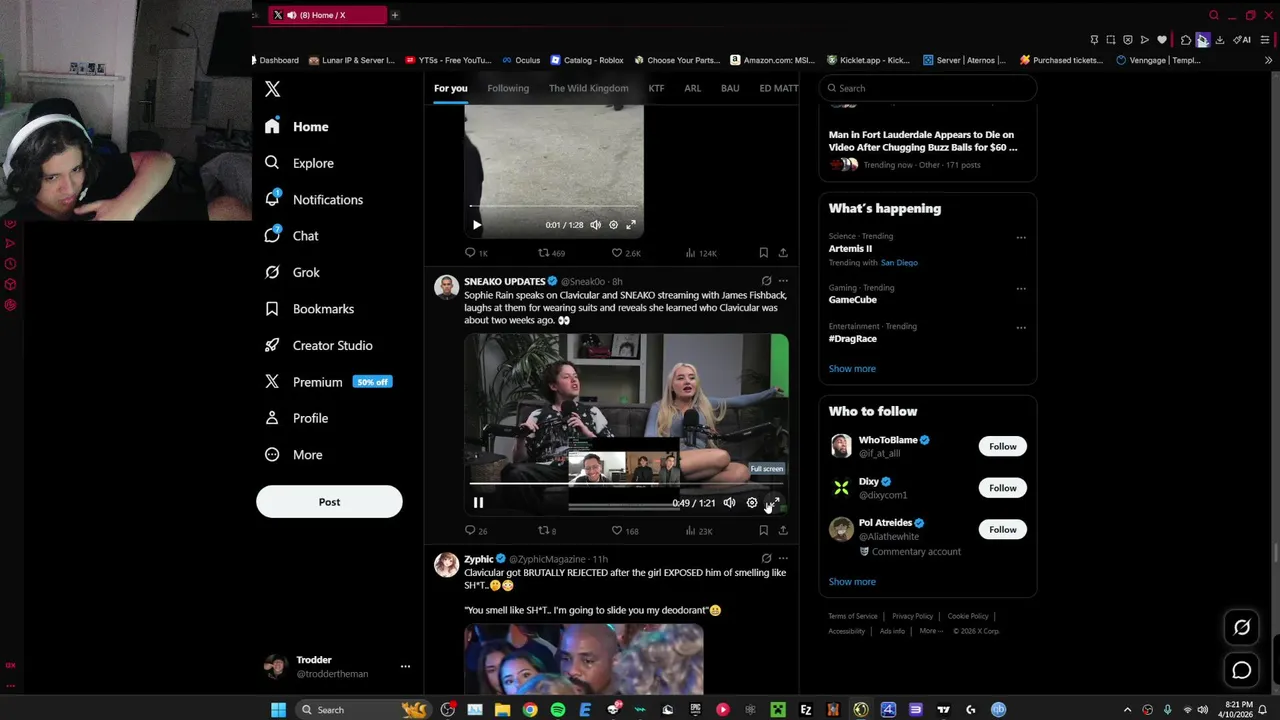The width and height of the screenshot is (1280, 720).
Task: Open more options for Artemis II trend
Action: click(x=1021, y=237)
